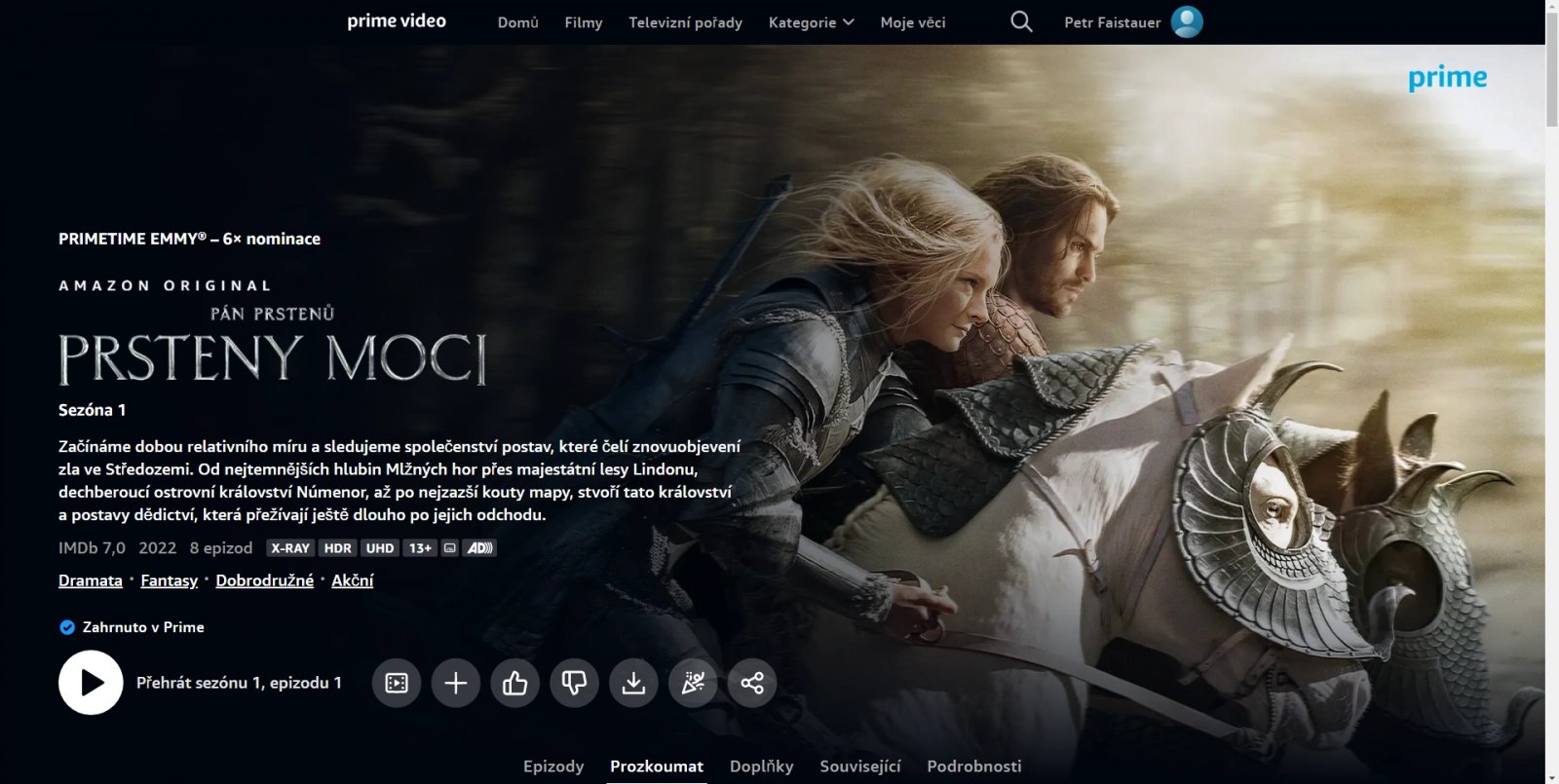Viewport: 1559px width, 784px height.
Task: Download season using download icon
Action: (633, 683)
